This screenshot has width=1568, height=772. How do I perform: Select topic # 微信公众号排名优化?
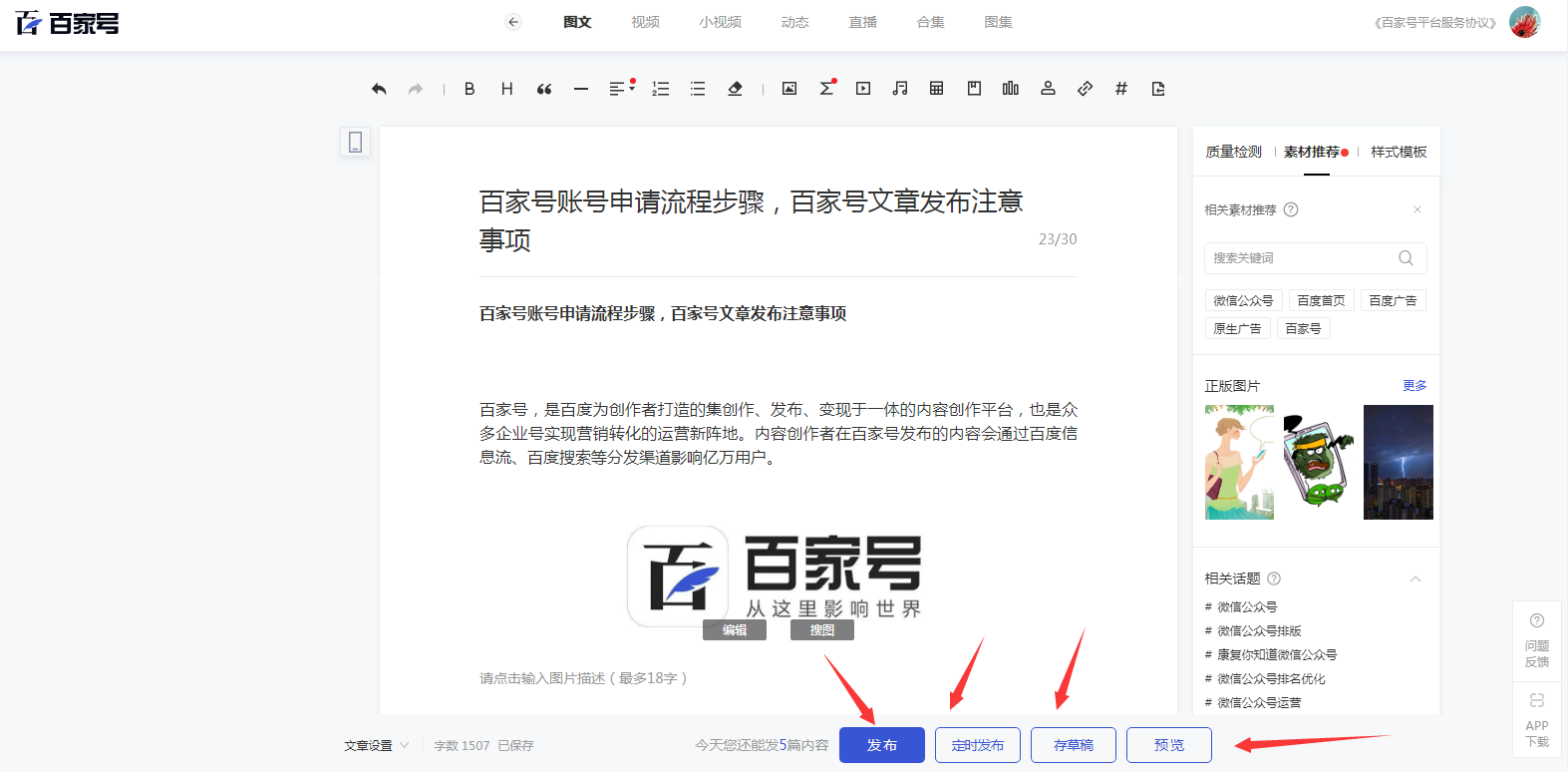[1265, 678]
